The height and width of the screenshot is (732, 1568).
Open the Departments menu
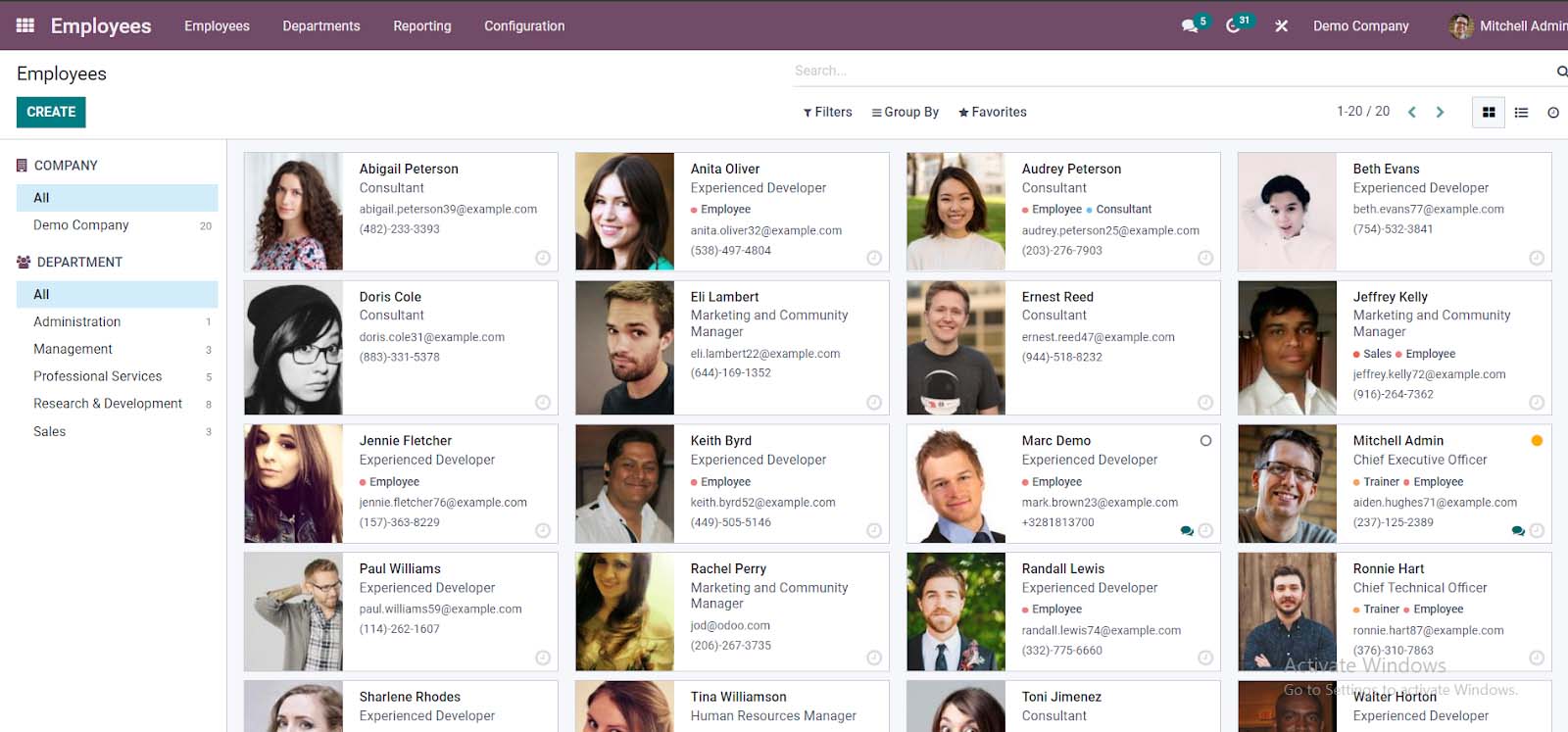click(321, 26)
